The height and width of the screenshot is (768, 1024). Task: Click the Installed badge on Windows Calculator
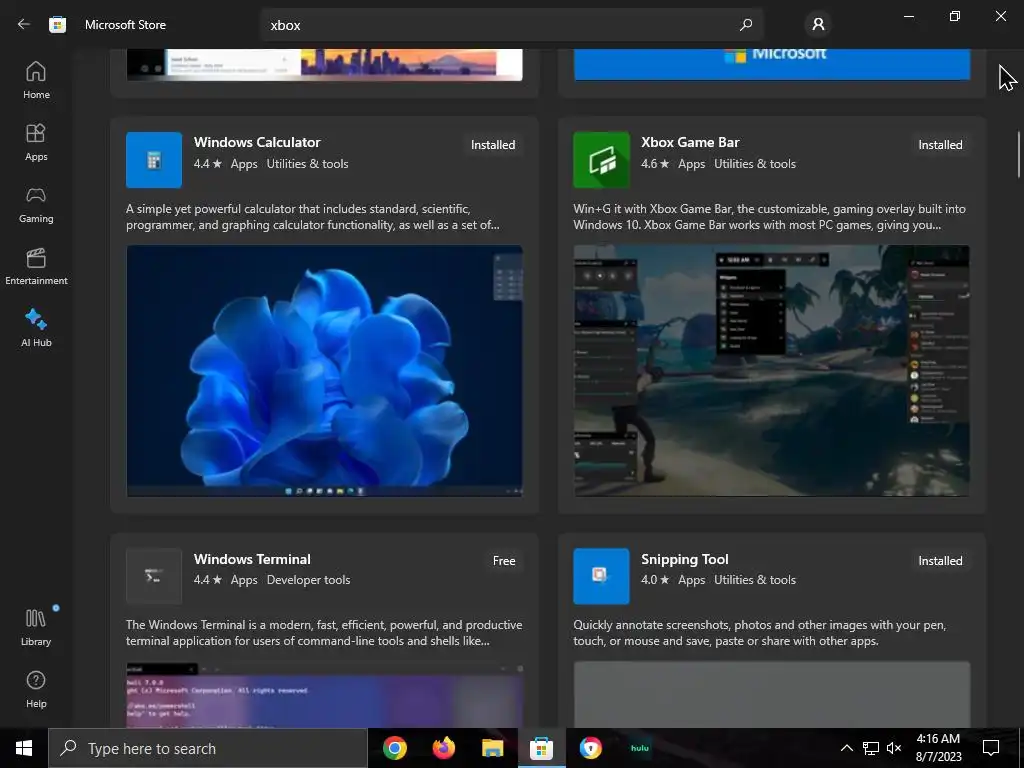[493, 145]
